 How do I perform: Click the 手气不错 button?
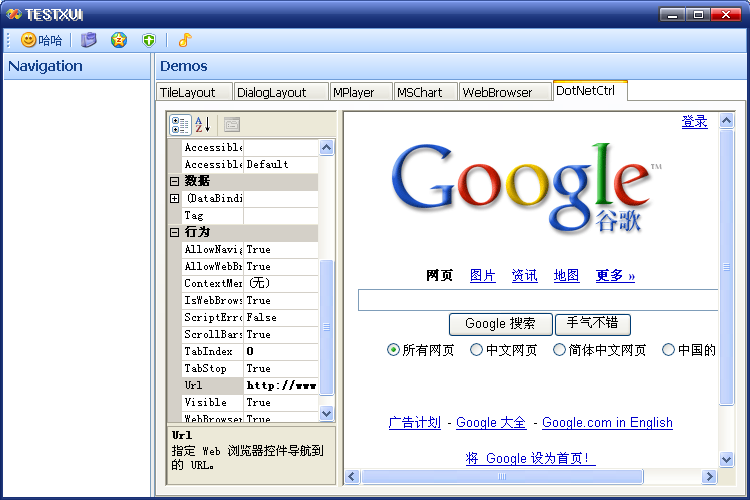(592, 324)
